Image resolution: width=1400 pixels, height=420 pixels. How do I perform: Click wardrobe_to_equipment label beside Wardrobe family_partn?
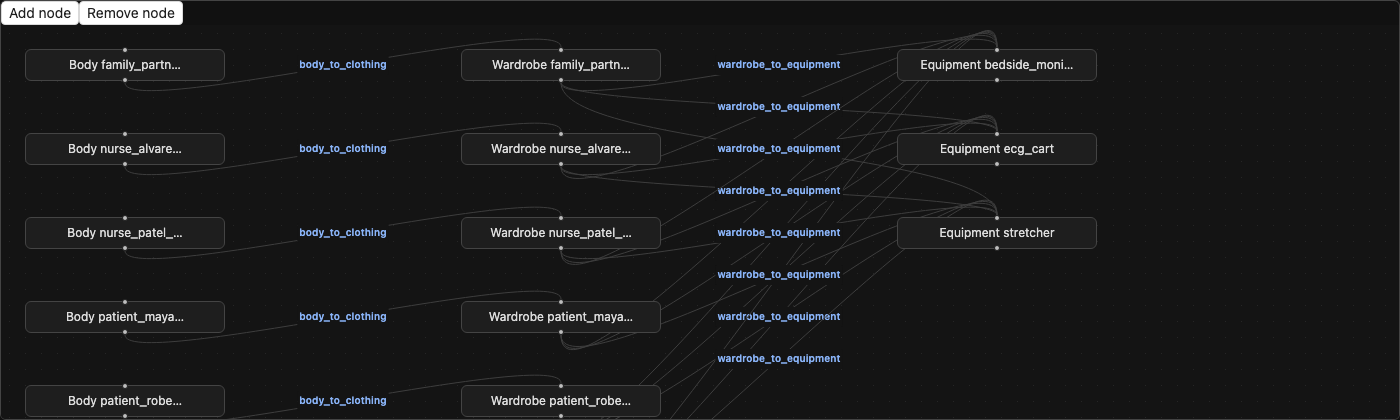(779, 64)
